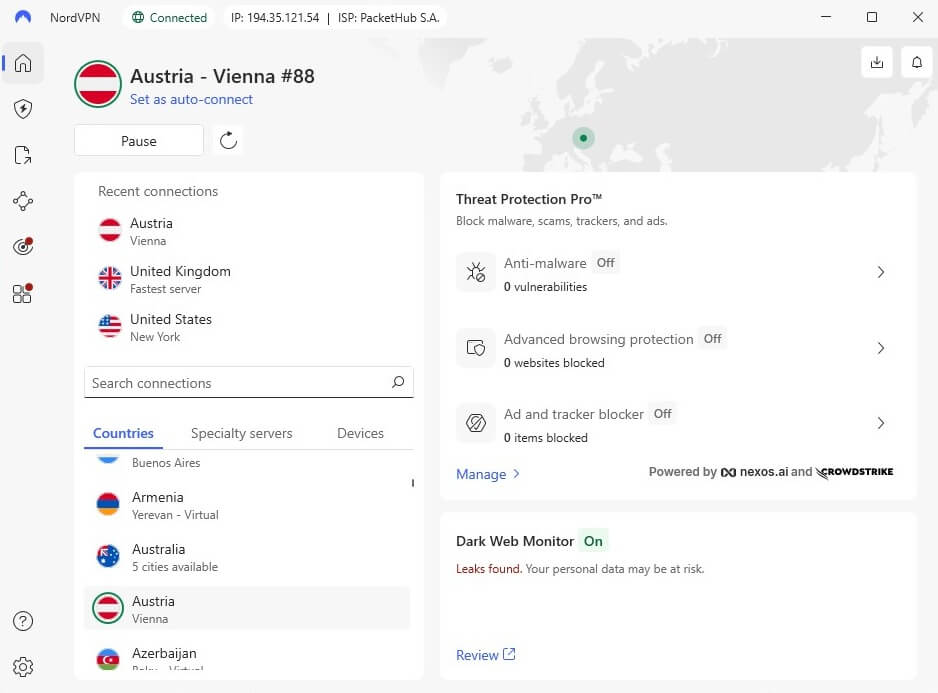Open the file sharing sidebar icon
The image size is (938, 693).
pos(22,155)
